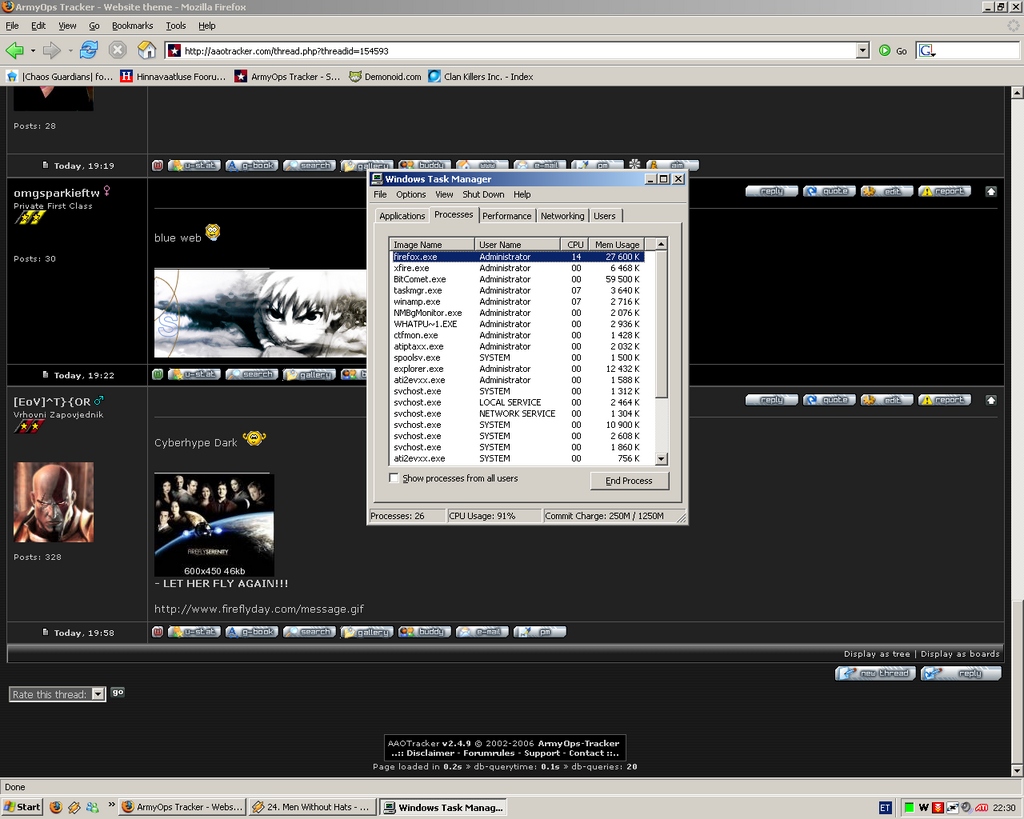
Task: Switch to Men Without Hats taskbar window
Action: (312, 807)
